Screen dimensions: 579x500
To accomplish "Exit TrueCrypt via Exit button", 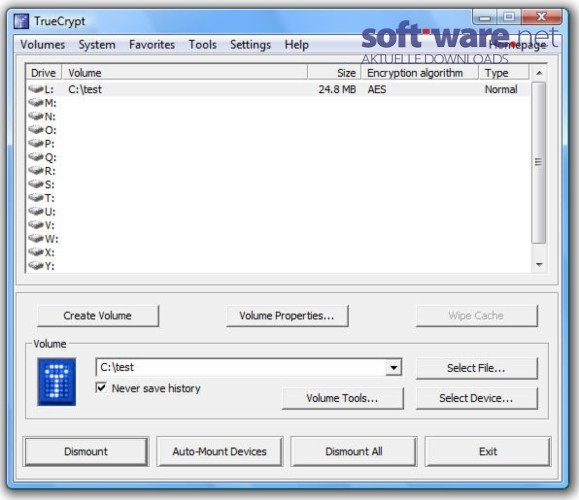I will pyautogui.click(x=488, y=451).
